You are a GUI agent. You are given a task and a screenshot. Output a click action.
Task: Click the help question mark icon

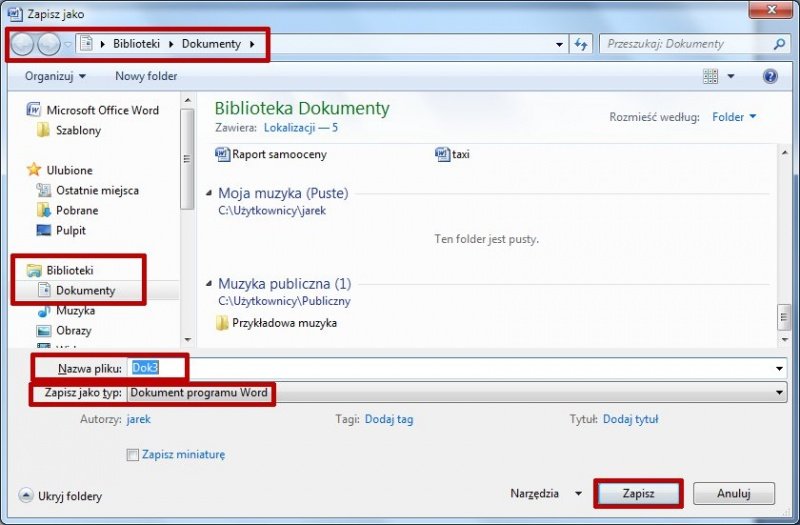(770, 76)
